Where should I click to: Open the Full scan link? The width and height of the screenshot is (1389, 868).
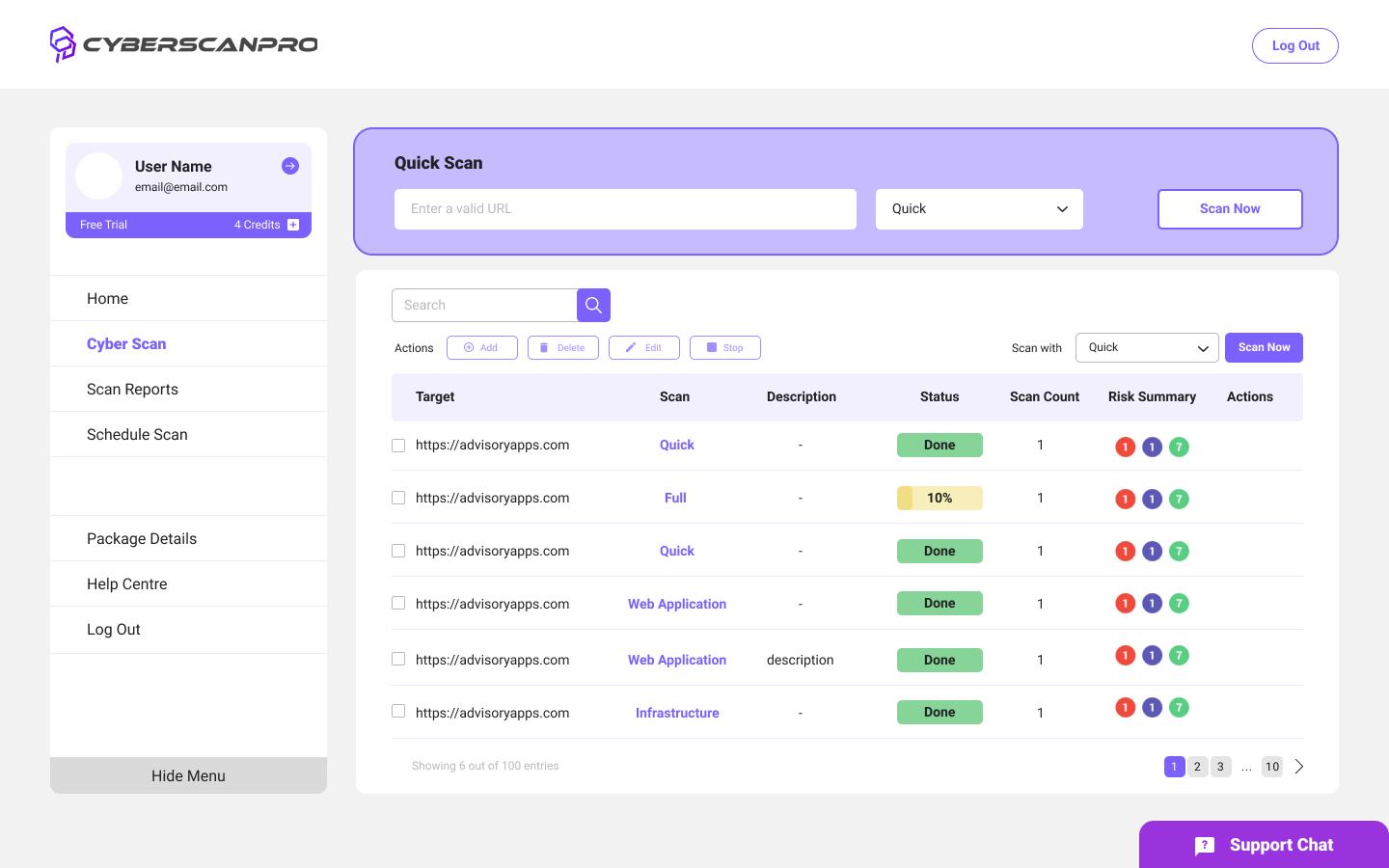(x=675, y=498)
